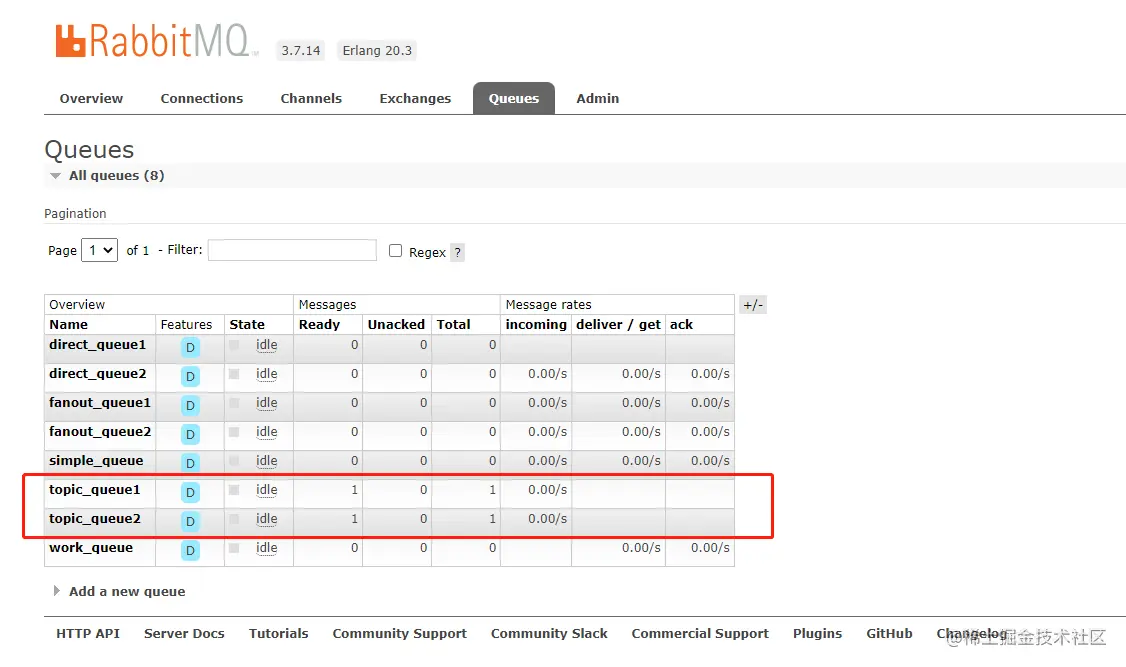The height and width of the screenshot is (667, 1126).
Task: Click the Regex help question mark
Action: coord(457,253)
